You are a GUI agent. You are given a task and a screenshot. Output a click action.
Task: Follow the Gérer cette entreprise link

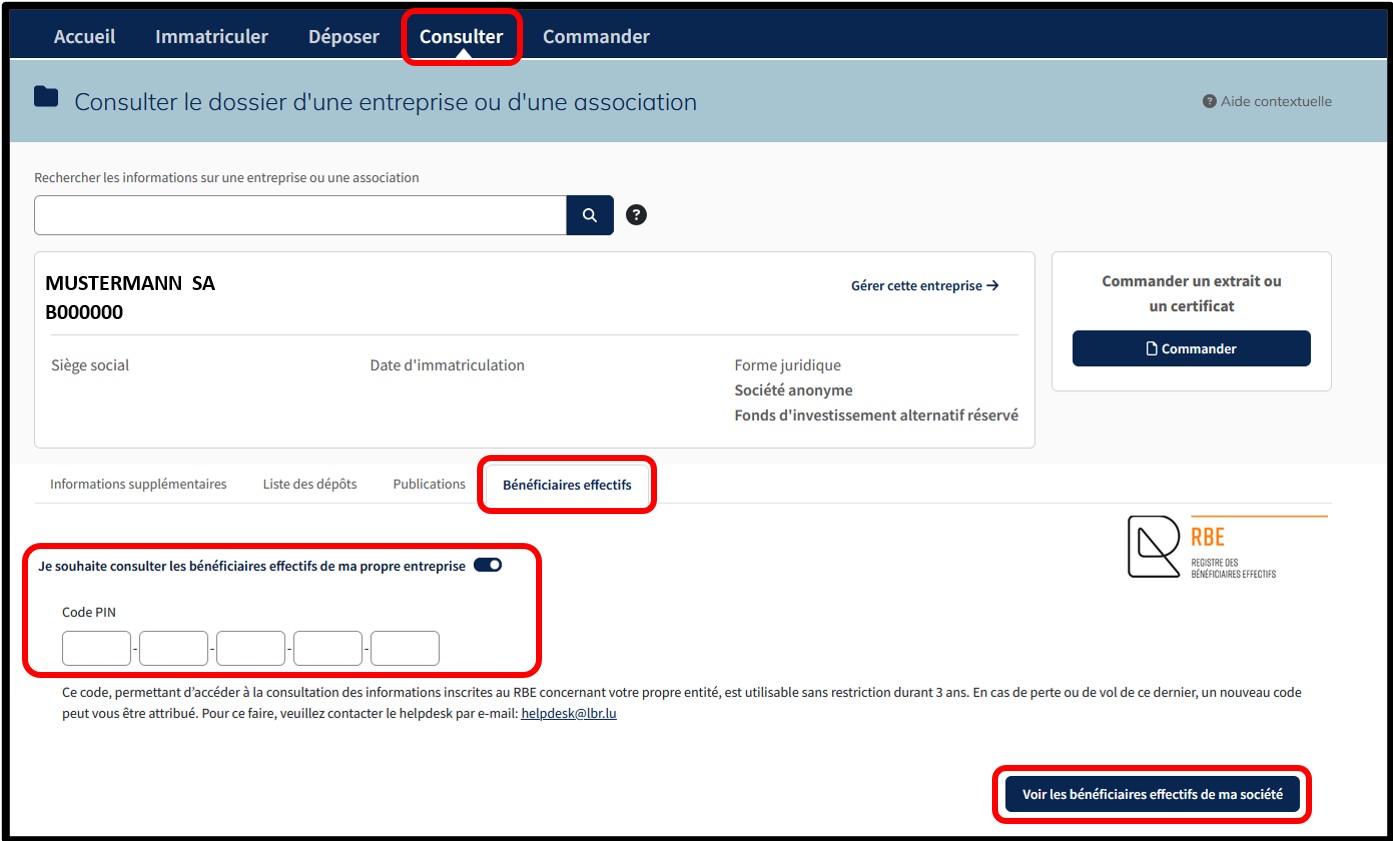pyautogui.click(x=924, y=286)
